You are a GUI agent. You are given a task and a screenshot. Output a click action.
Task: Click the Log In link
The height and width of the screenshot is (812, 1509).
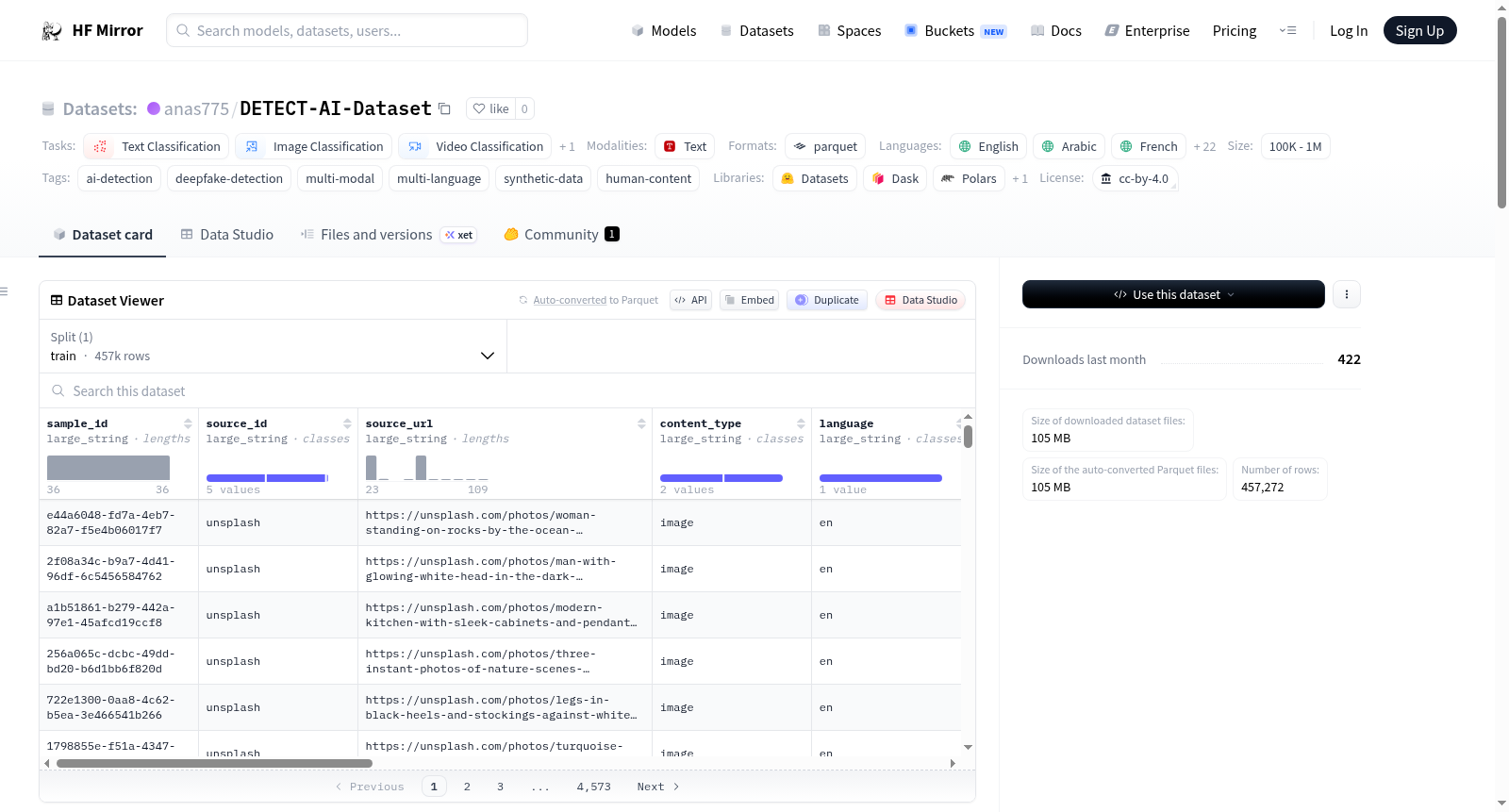[1349, 31]
